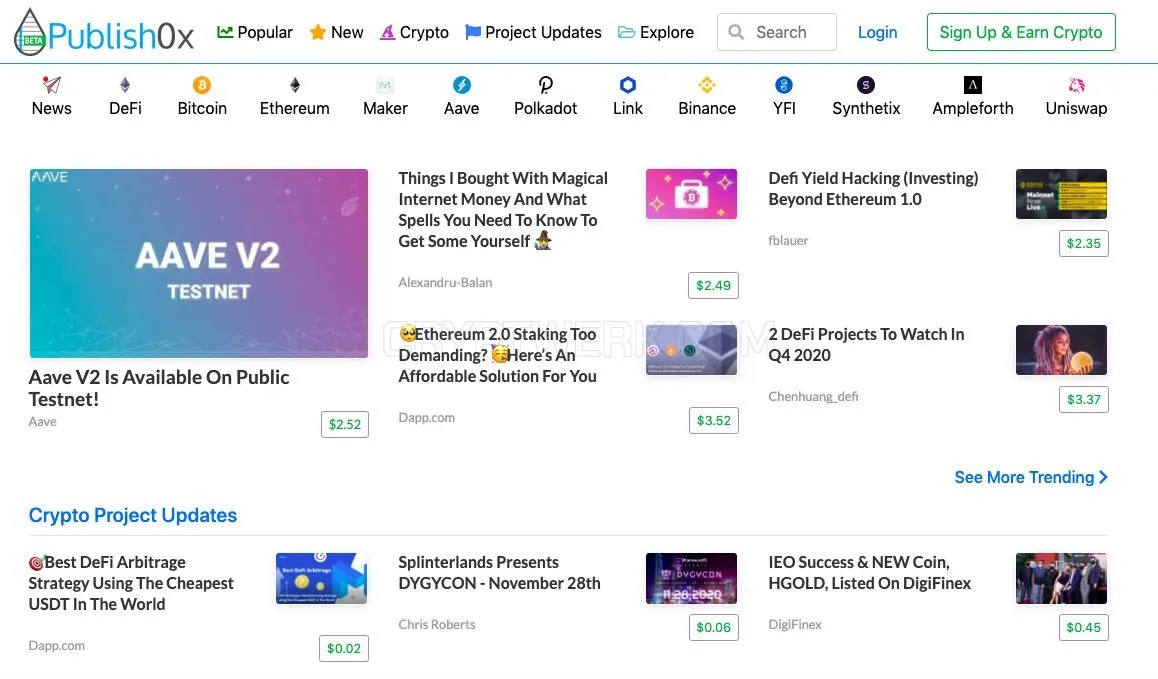Screen dimensions: 1158x679
Task: Open the Crypto Project Updates heading link
Action: coord(133,515)
